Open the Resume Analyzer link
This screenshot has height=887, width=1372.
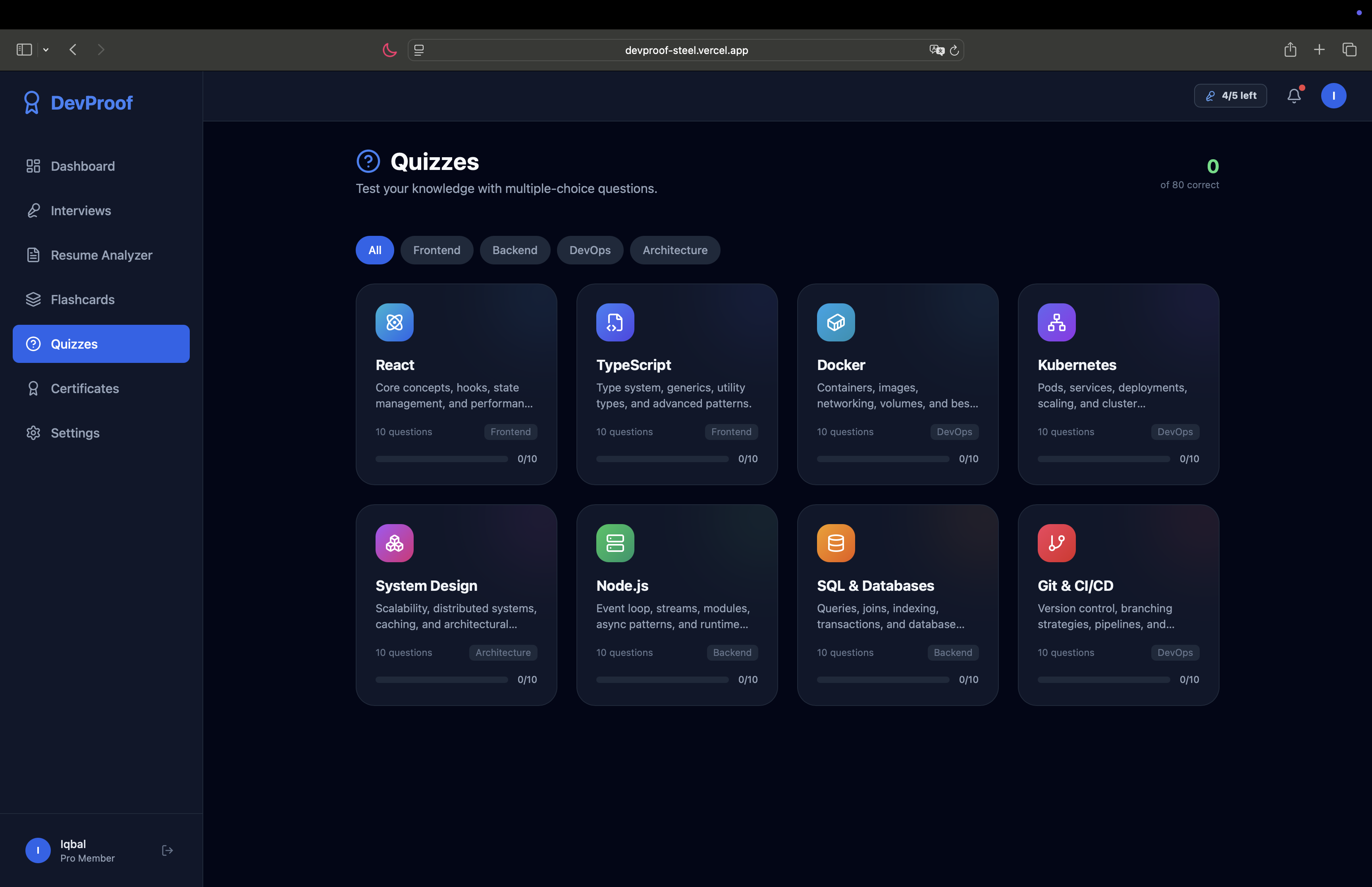[x=101, y=255]
